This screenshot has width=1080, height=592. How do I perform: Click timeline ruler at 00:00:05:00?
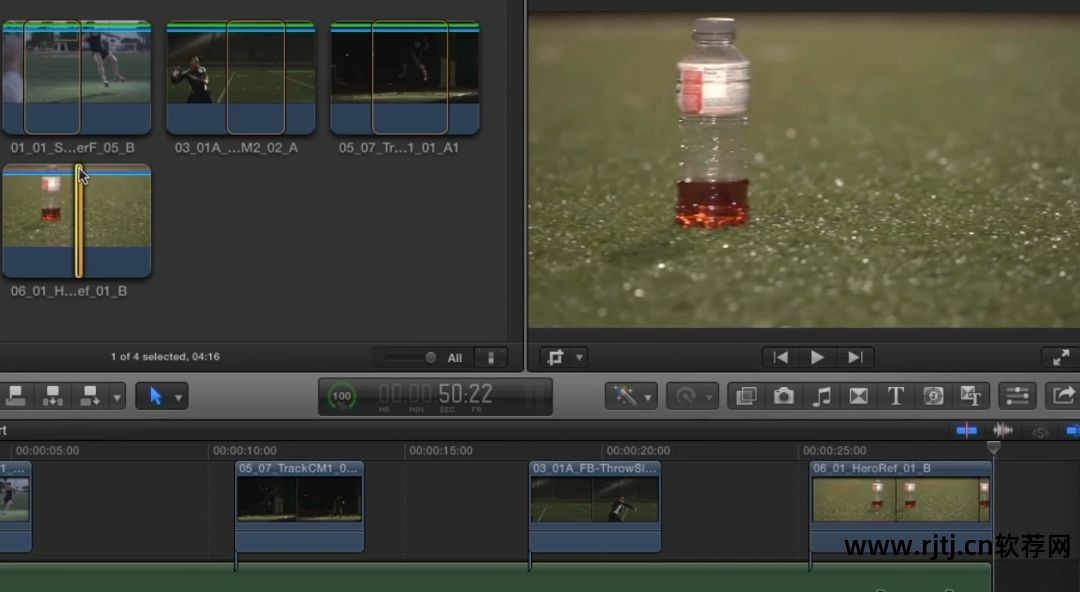click(48, 451)
